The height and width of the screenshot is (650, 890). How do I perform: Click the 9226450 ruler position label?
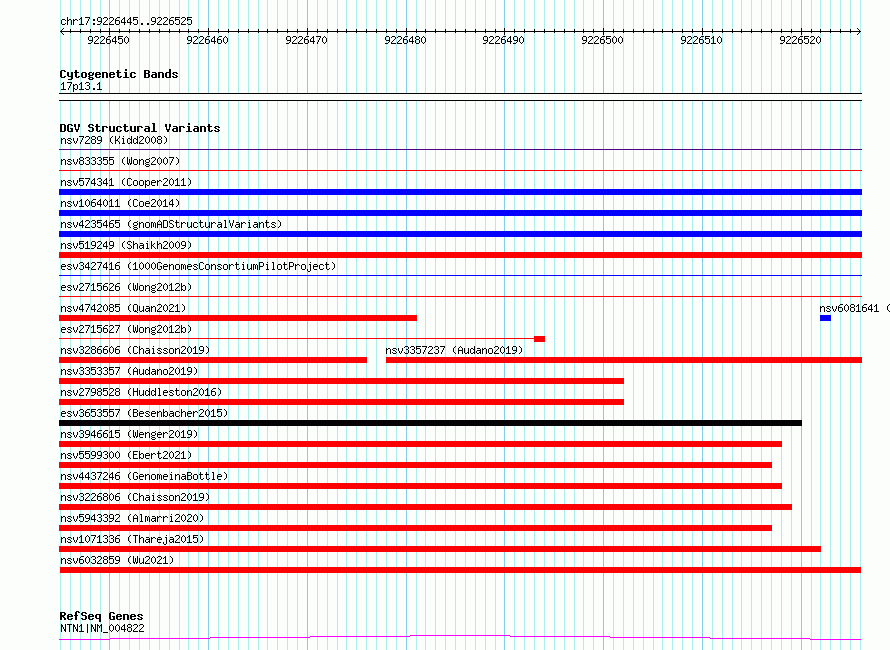(108, 40)
